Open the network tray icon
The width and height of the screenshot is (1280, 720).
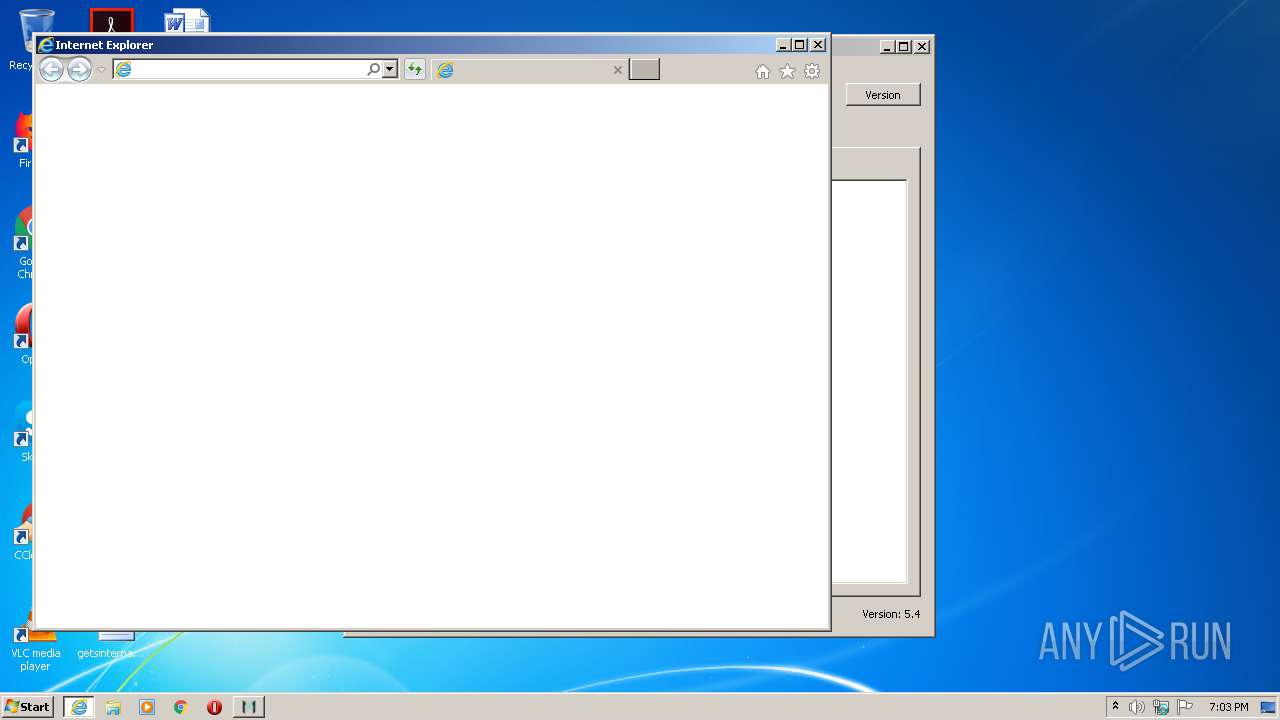[1161, 707]
